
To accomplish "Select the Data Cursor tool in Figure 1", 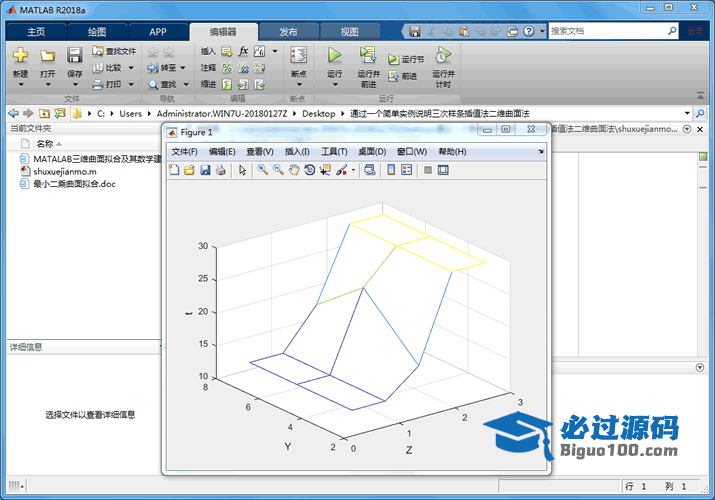I will point(325,170).
